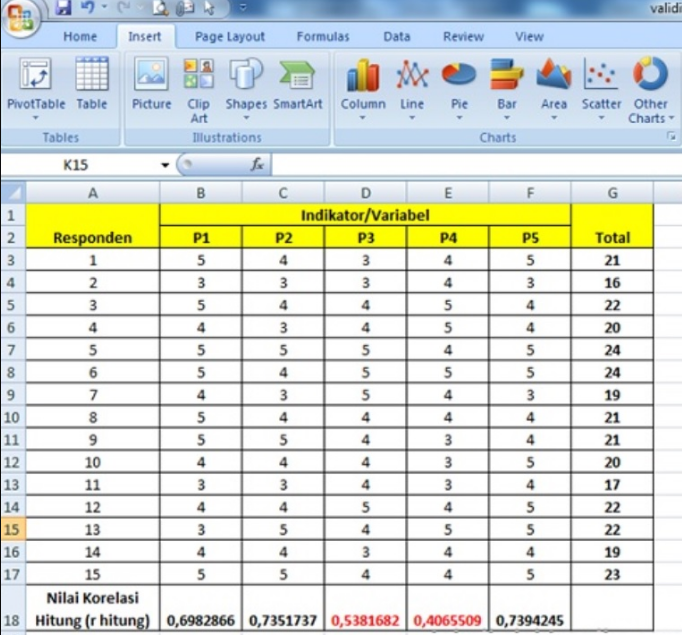
Task: Select row 15 header
Action: coord(12,529)
